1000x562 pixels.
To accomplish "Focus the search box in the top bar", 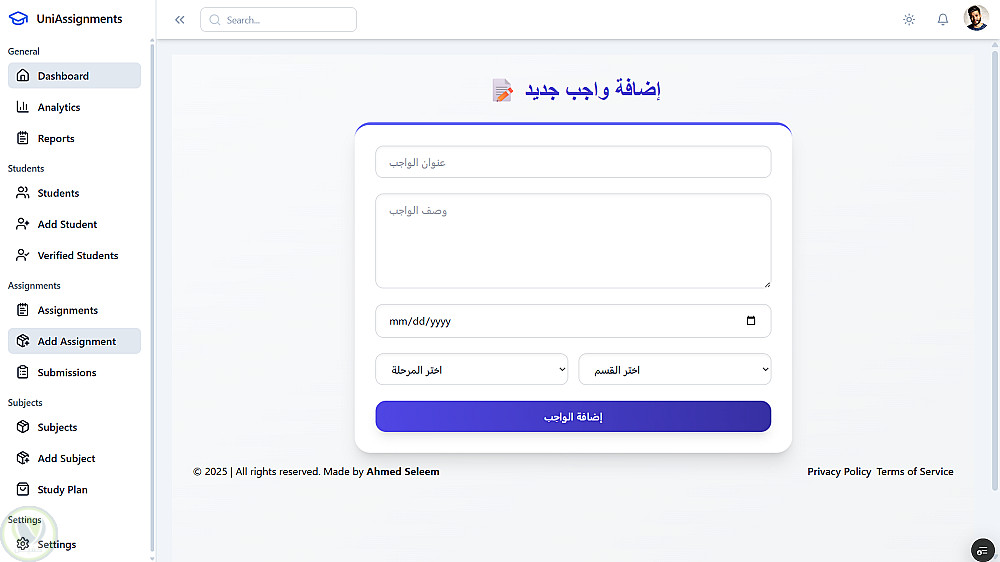I will [x=278, y=20].
